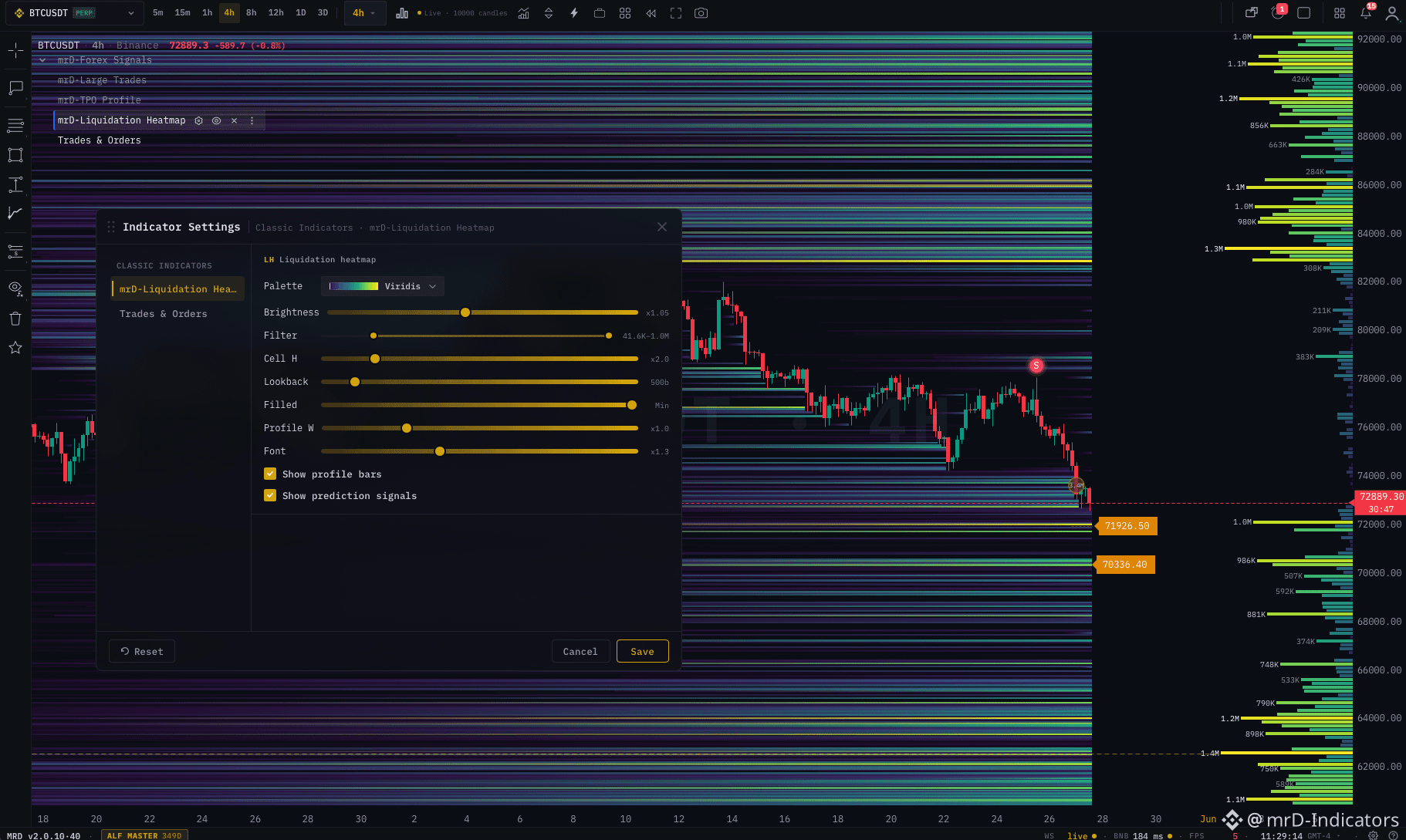Image resolution: width=1406 pixels, height=840 pixels.
Task: Select mrD-Liquidation Heatmap in settings sidebar
Action: point(178,289)
